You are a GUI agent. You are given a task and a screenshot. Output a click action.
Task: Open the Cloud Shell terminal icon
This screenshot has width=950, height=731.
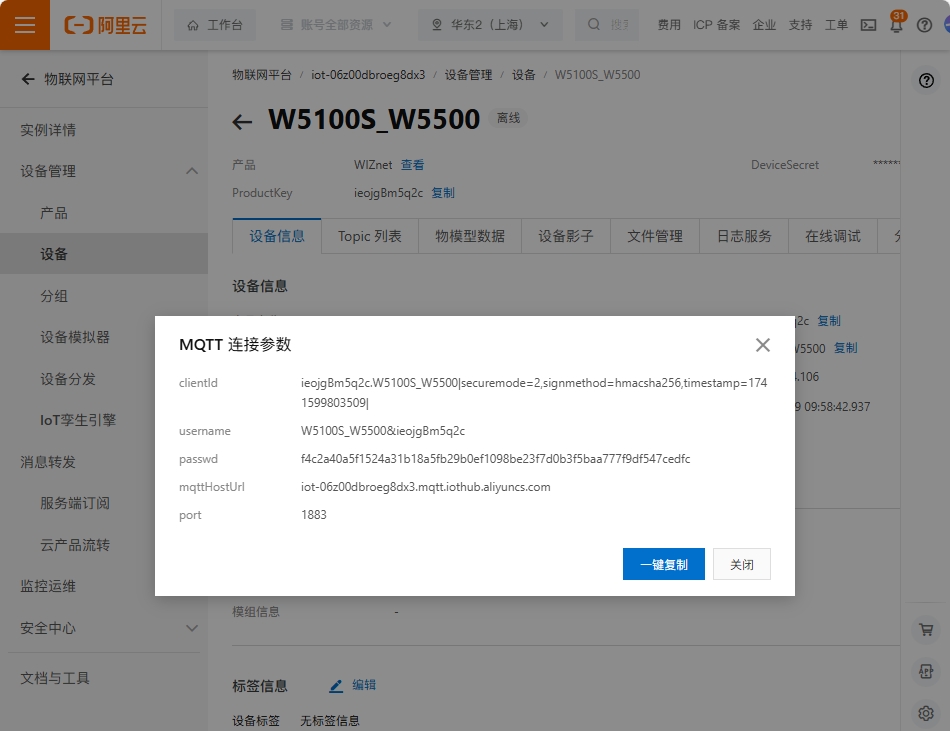868,25
